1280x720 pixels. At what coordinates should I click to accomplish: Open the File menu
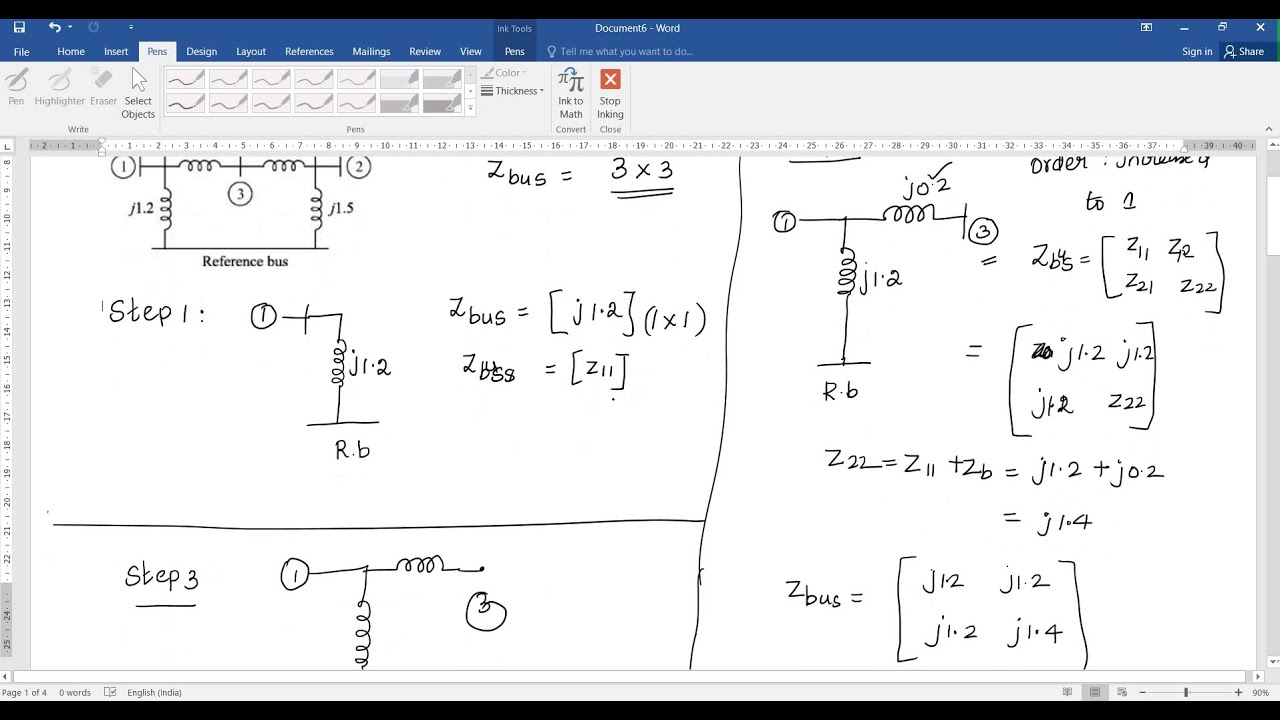click(21, 51)
